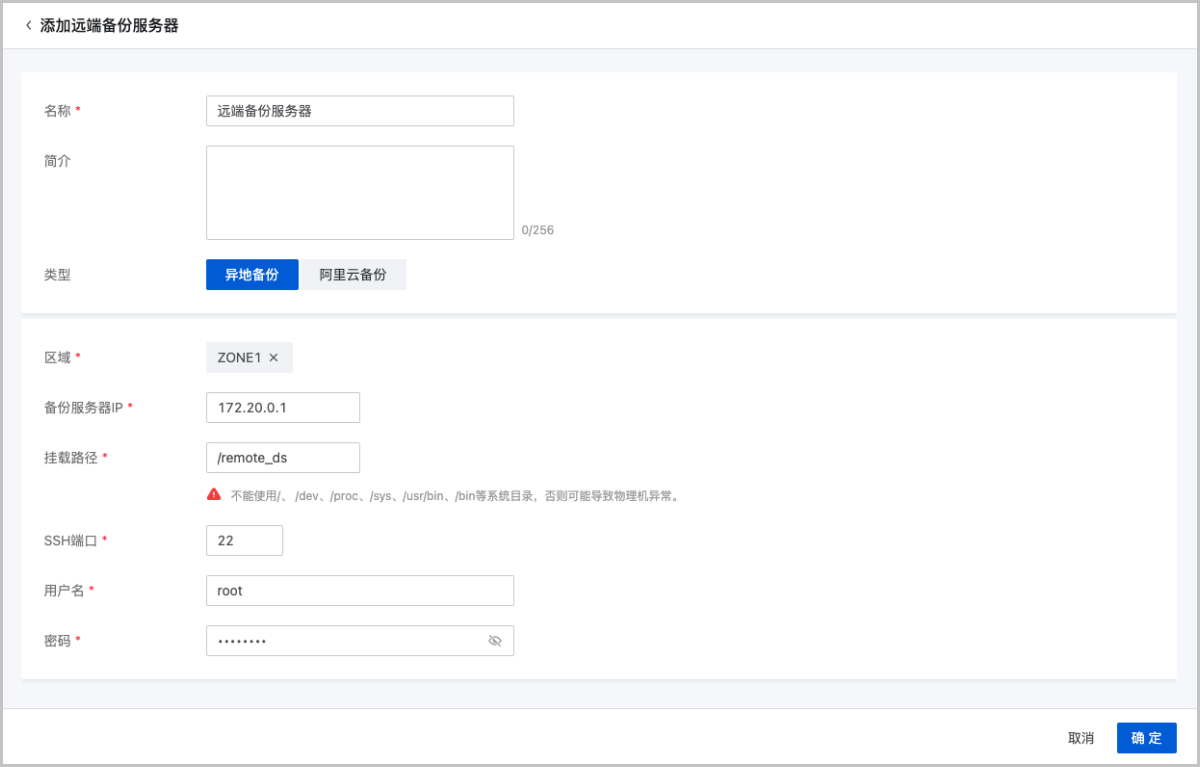Viewport: 1200px width, 767px height.
Task: Focus the 名称 input field
Action: [360, 111]
